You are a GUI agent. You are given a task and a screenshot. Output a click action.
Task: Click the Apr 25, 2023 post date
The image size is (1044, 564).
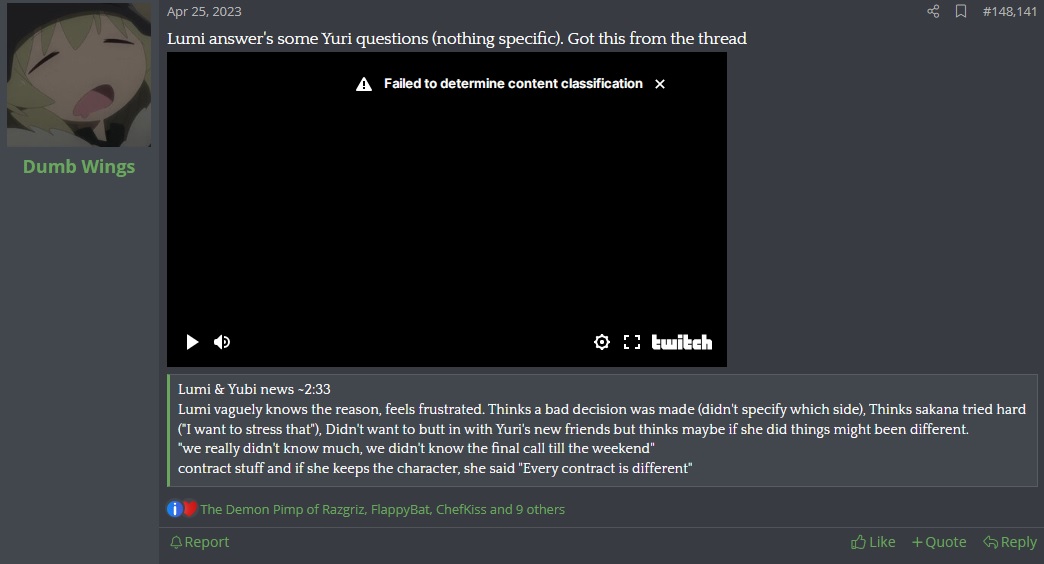point(204,11)
